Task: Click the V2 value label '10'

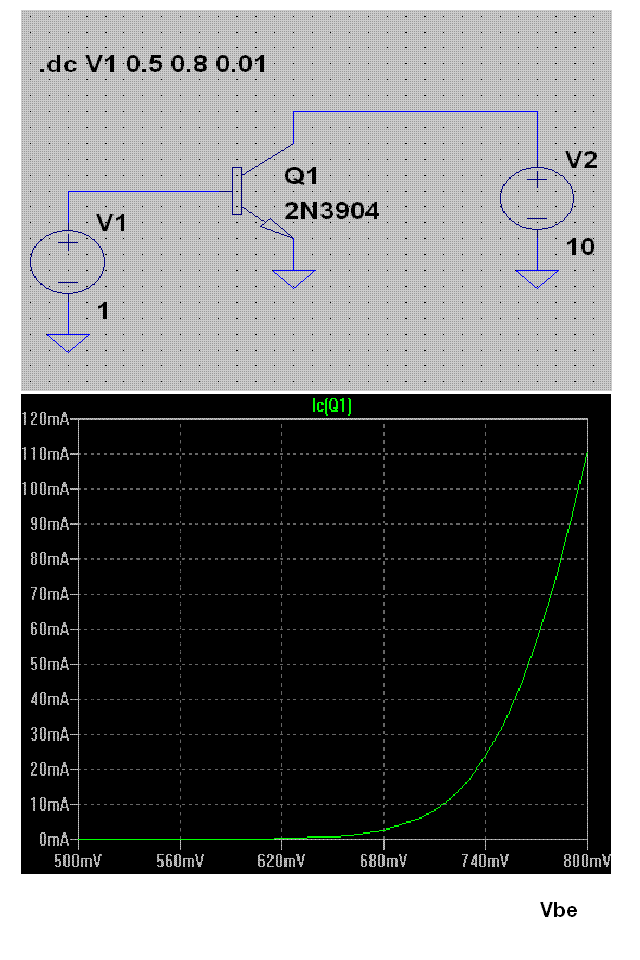Action: pos(580,247)
